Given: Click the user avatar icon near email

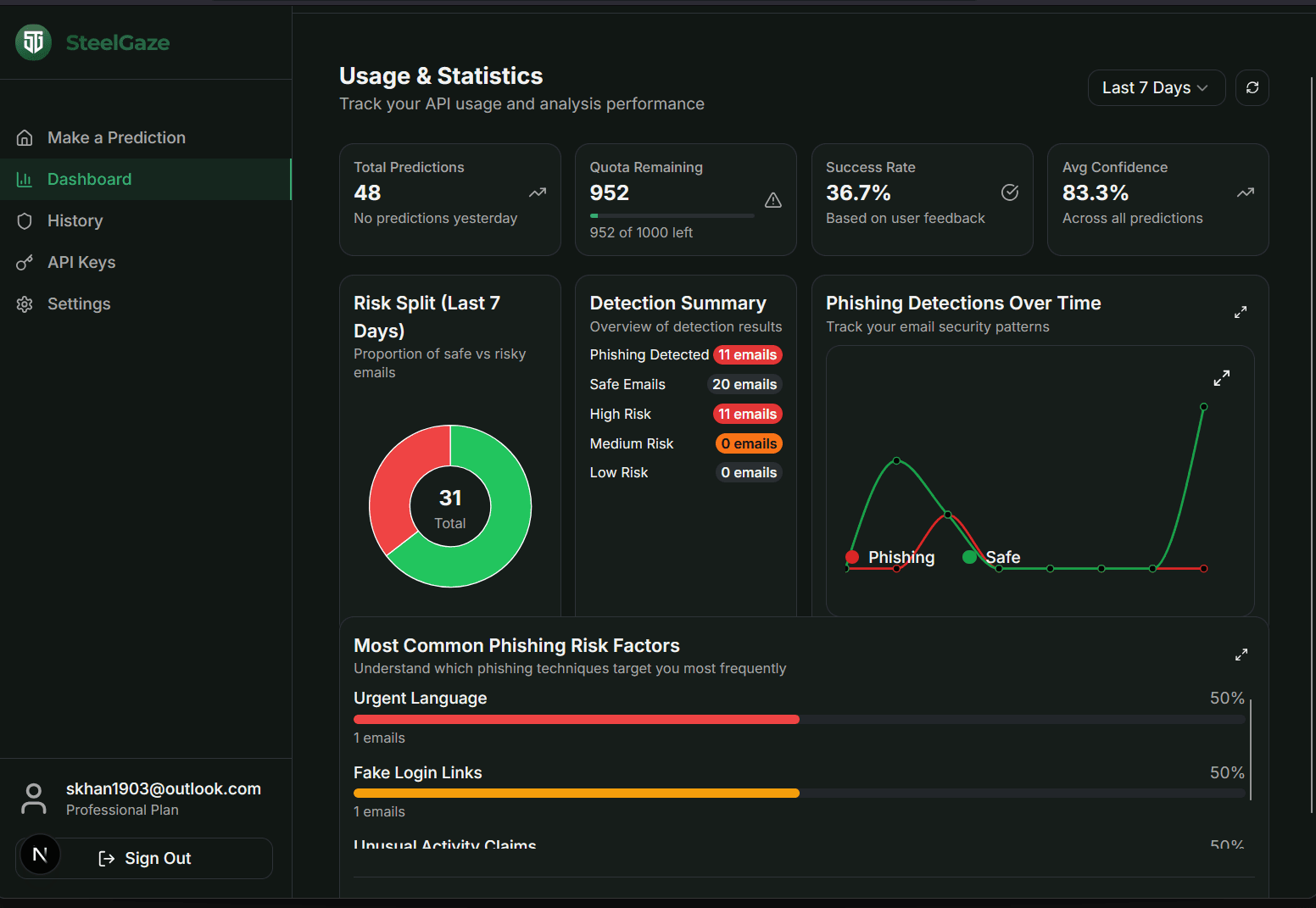Looking at the screenshot, I should (34, 799).
